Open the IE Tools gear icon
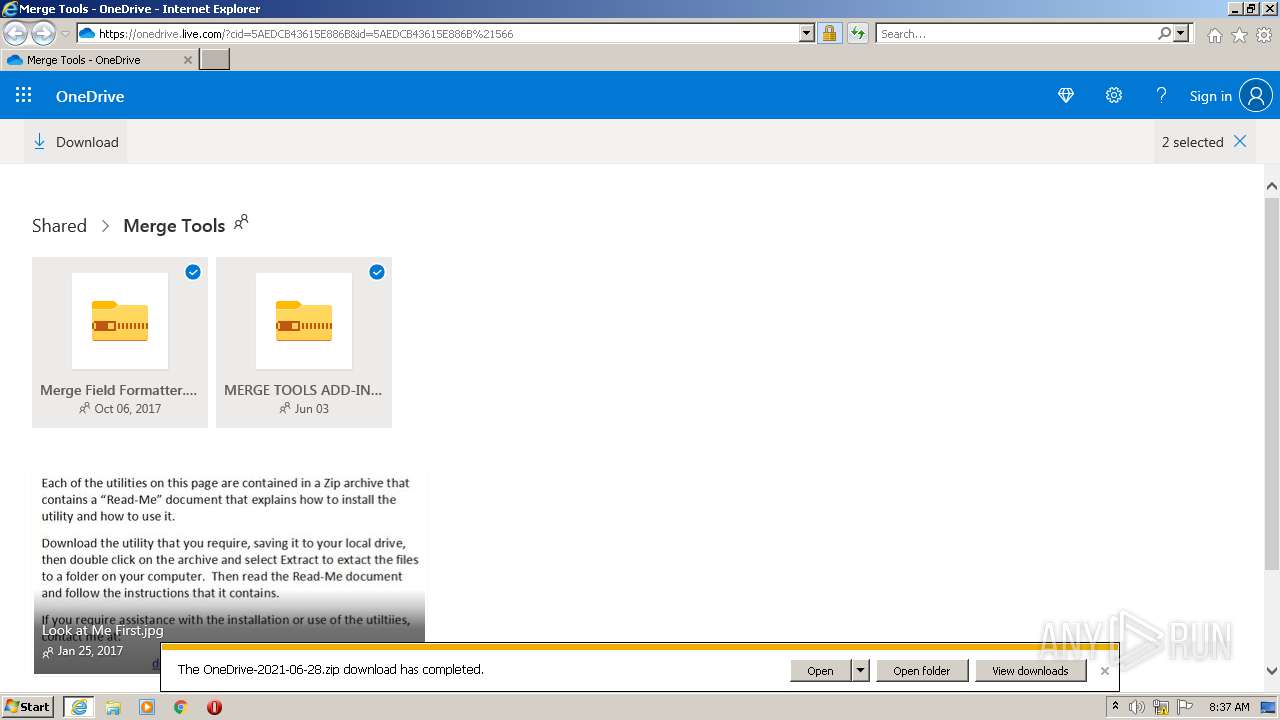This screenshot has height=720, width=1280. point(1263,35)
